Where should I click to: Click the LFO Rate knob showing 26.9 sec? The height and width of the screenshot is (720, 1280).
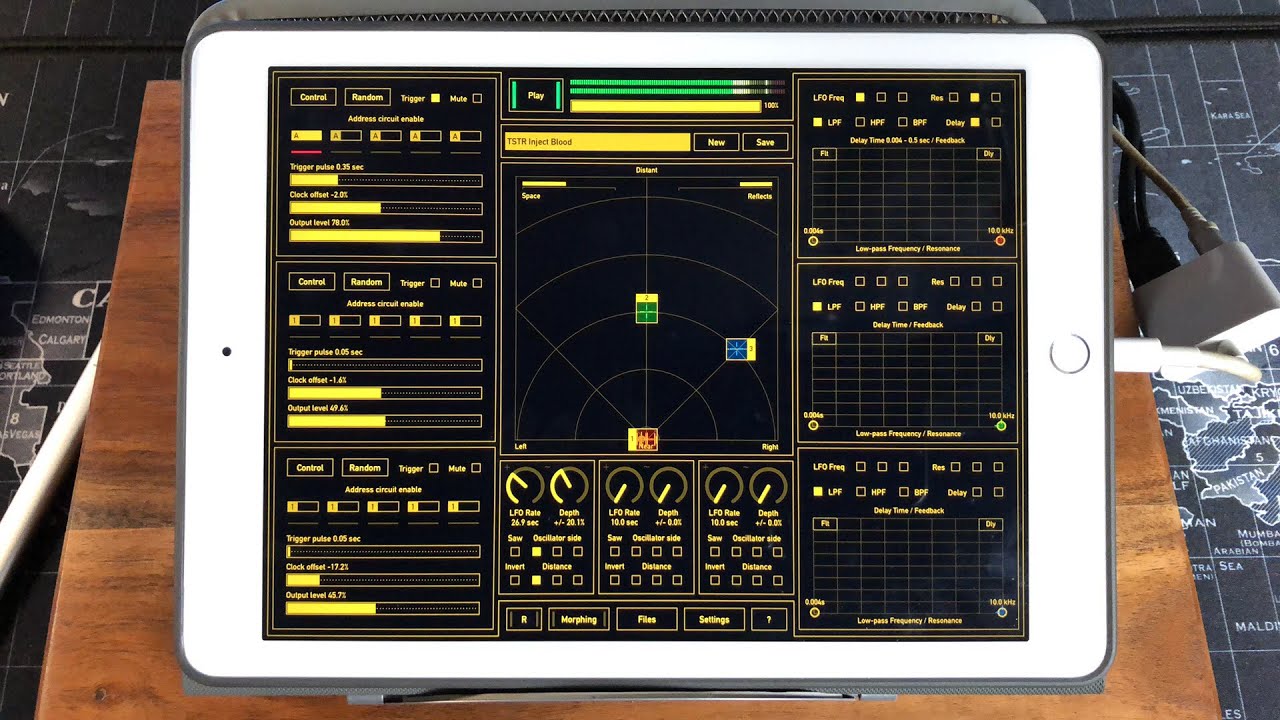pos(524,487)
